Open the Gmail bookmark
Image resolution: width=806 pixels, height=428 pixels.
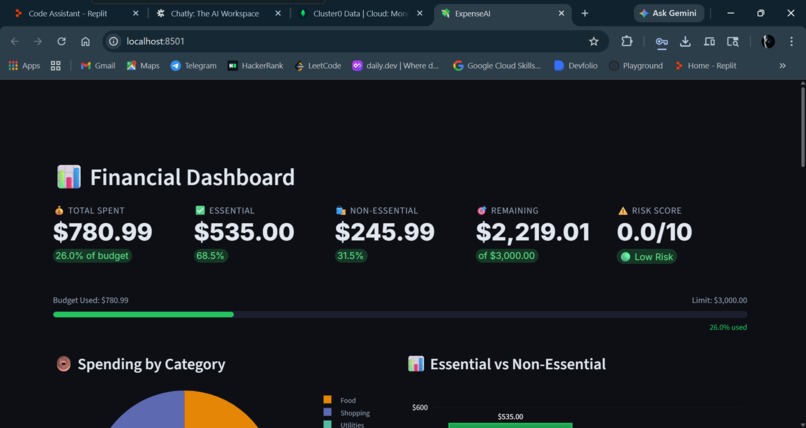click(x=98, y=65)
